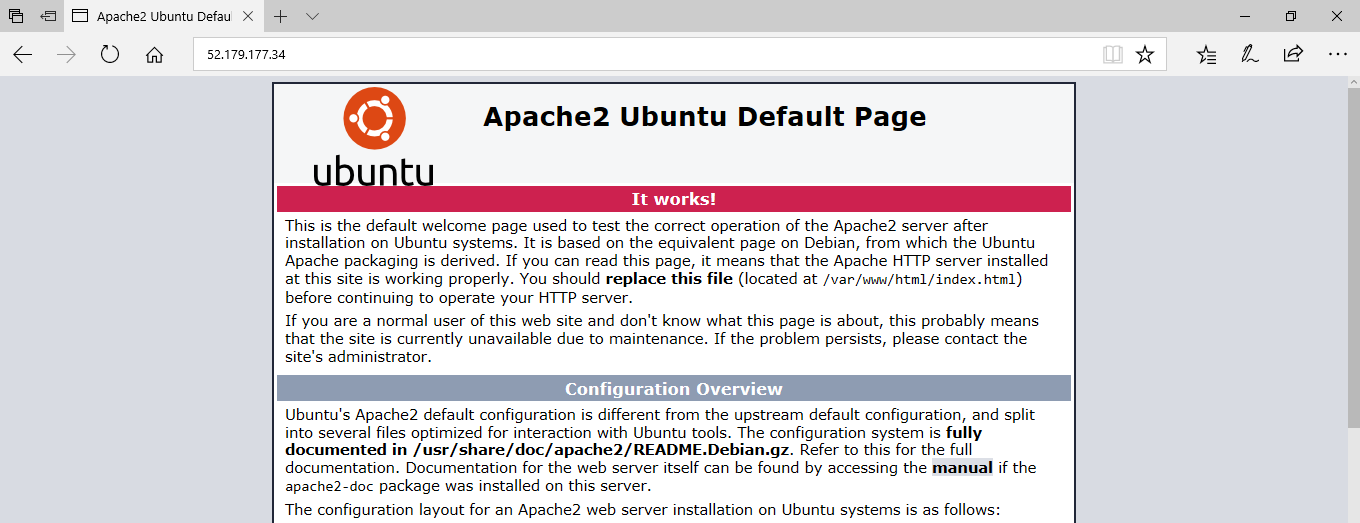Open the tabs you've set aside
Image resolution: width=1360 pixels, height=523 pixels.
[x=16, y=16]
